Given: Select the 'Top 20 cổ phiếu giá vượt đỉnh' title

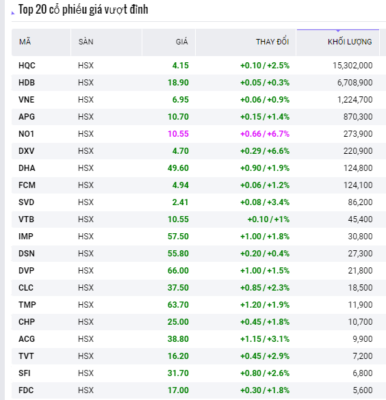Looking at the screenshot, I should (x=83, y=10).
